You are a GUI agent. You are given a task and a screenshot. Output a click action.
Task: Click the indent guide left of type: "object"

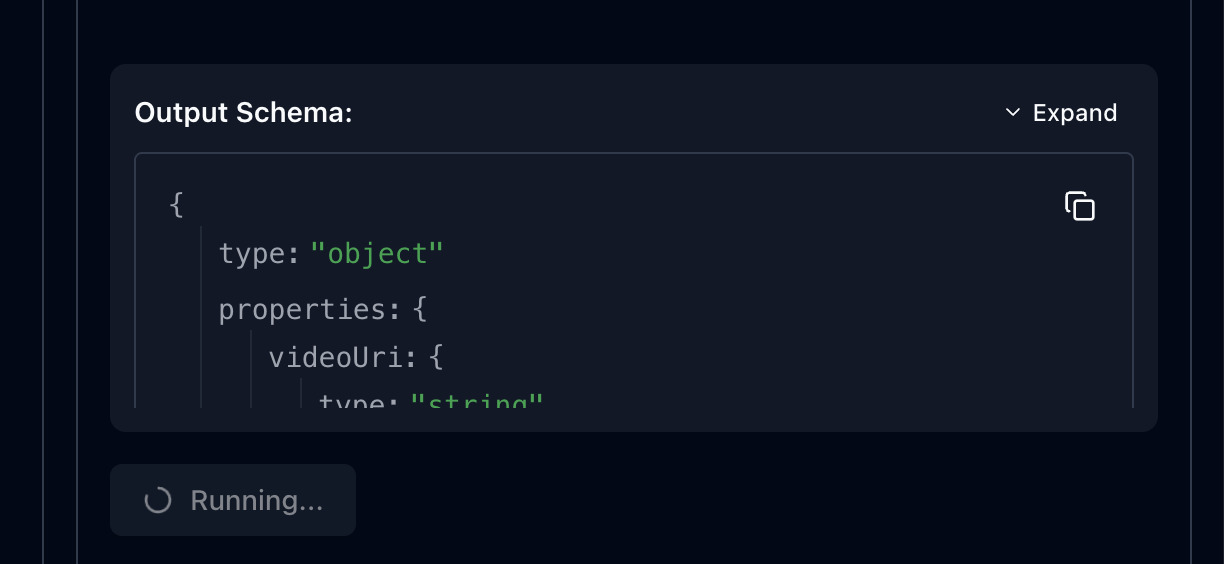point(201,254)
